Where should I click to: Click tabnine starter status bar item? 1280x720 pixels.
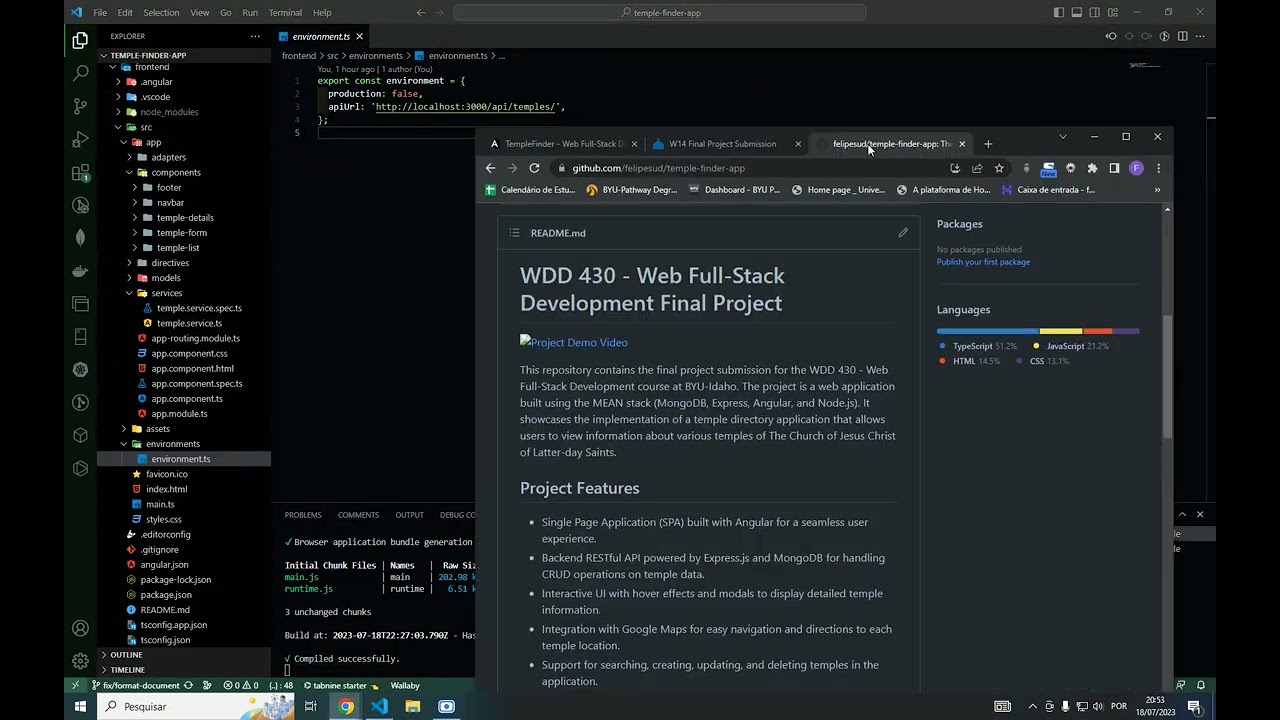click(x=340, y=685)
